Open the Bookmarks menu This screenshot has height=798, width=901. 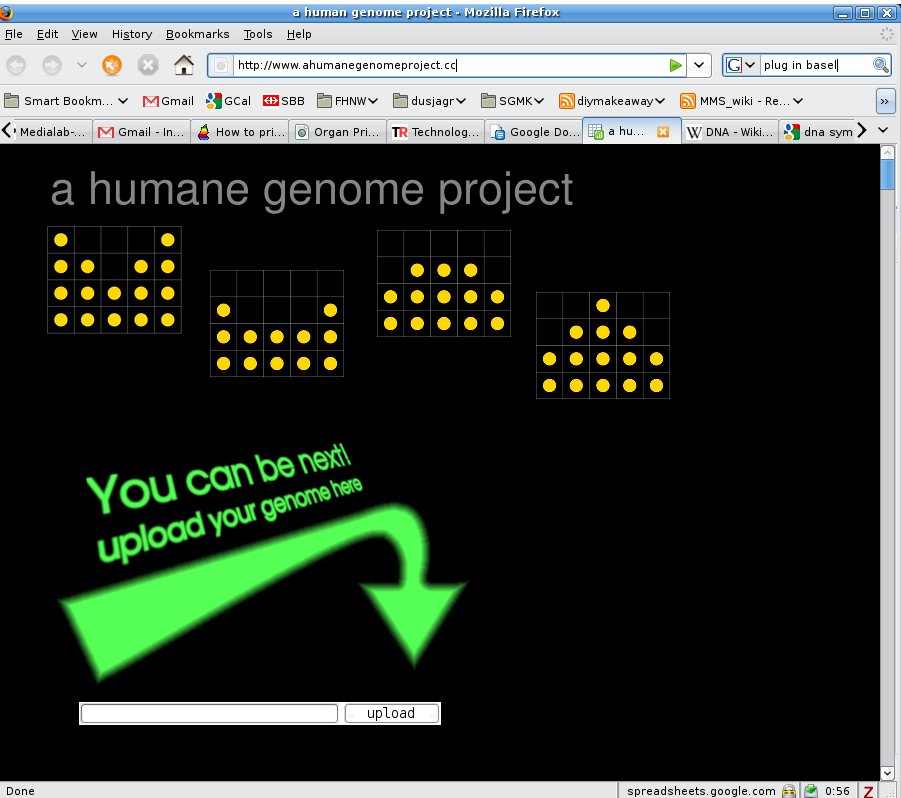[197, 34]
